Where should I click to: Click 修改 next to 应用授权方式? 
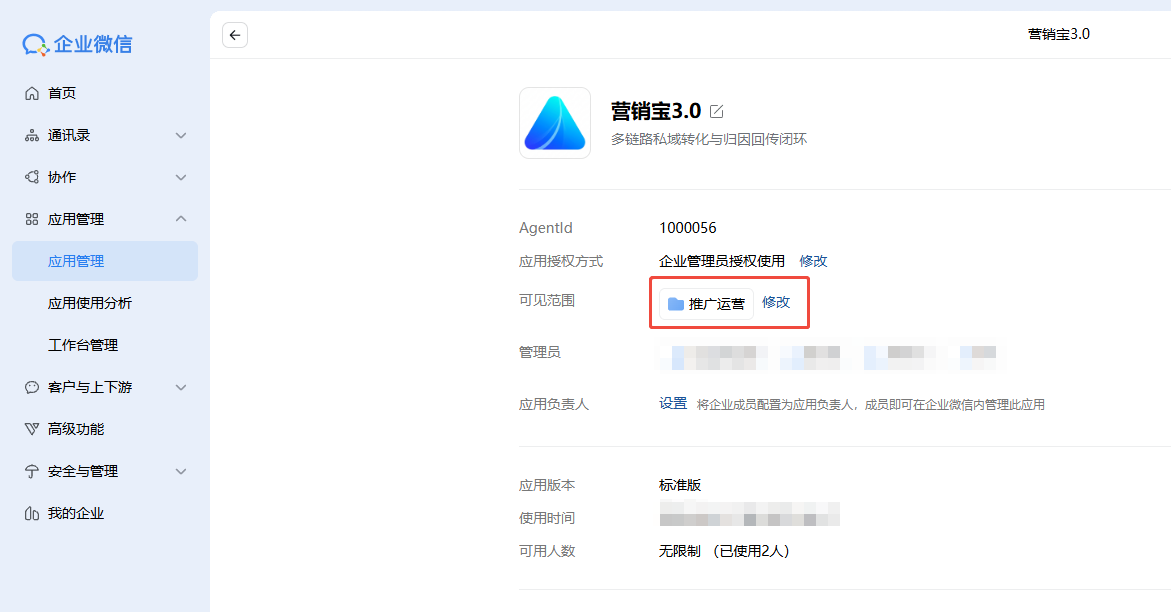pos(813,261)
